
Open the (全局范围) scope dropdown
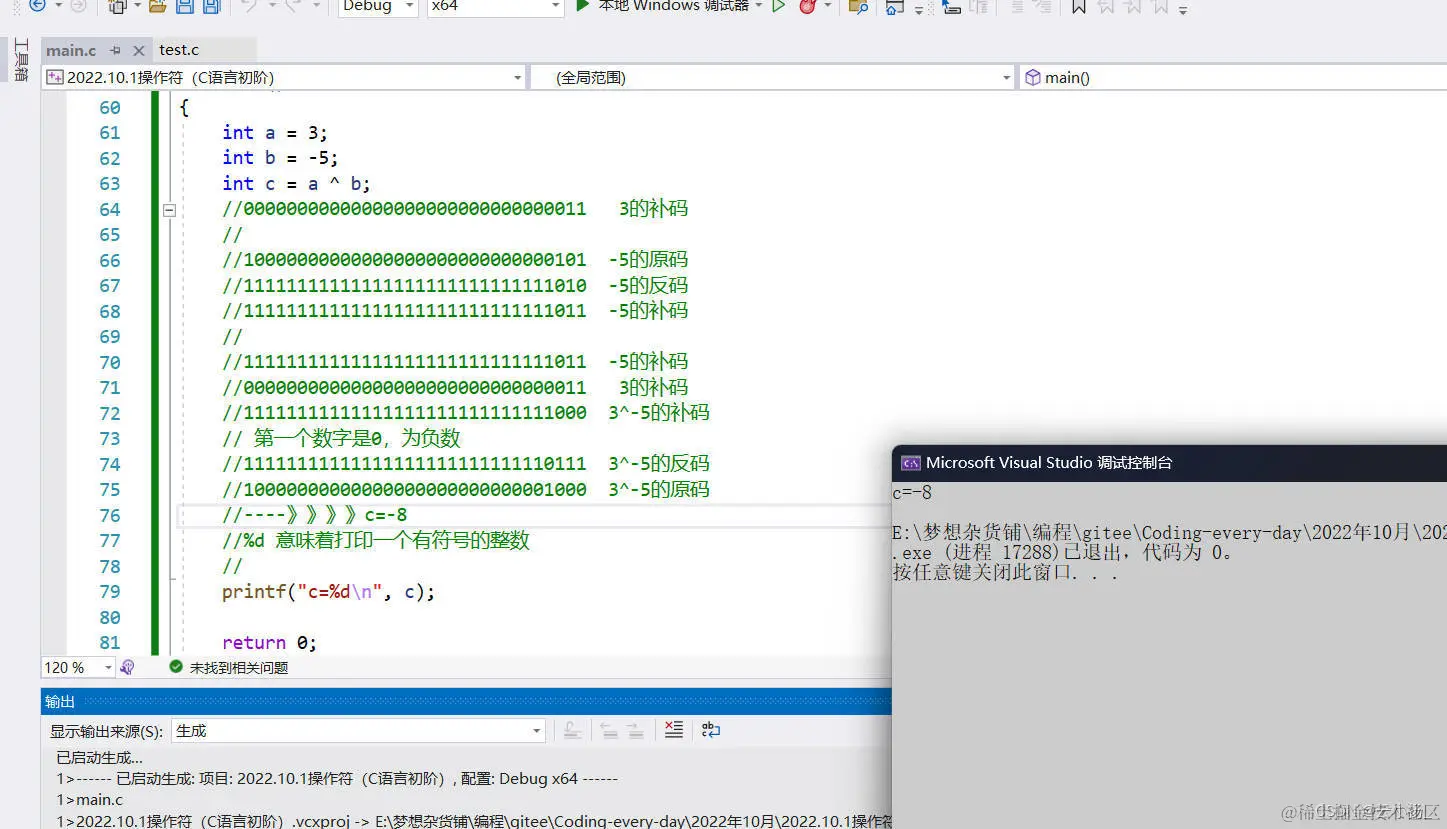[x=772, y=77]
